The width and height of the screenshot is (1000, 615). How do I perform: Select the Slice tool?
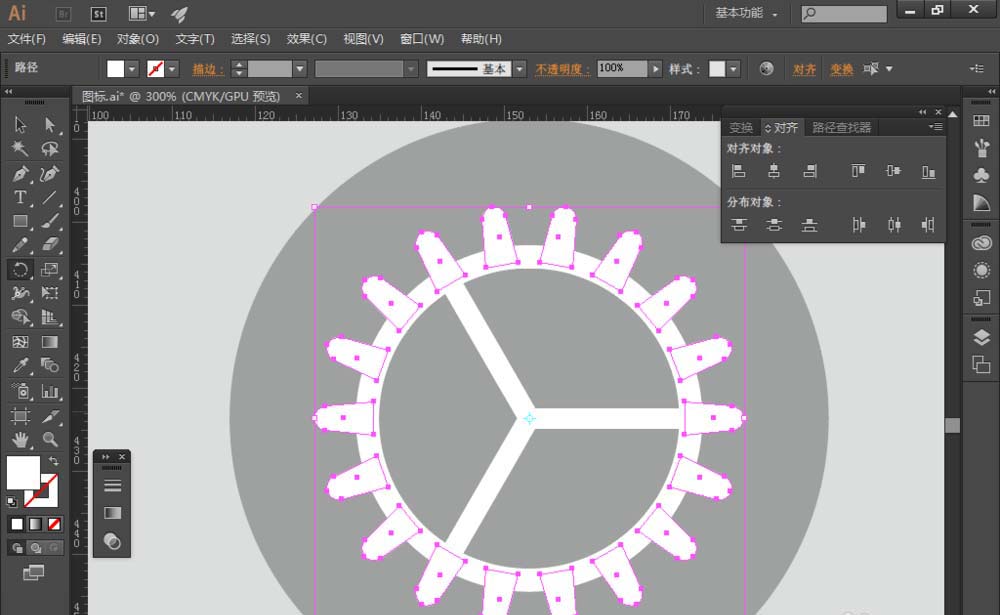(x=50, y=416)
